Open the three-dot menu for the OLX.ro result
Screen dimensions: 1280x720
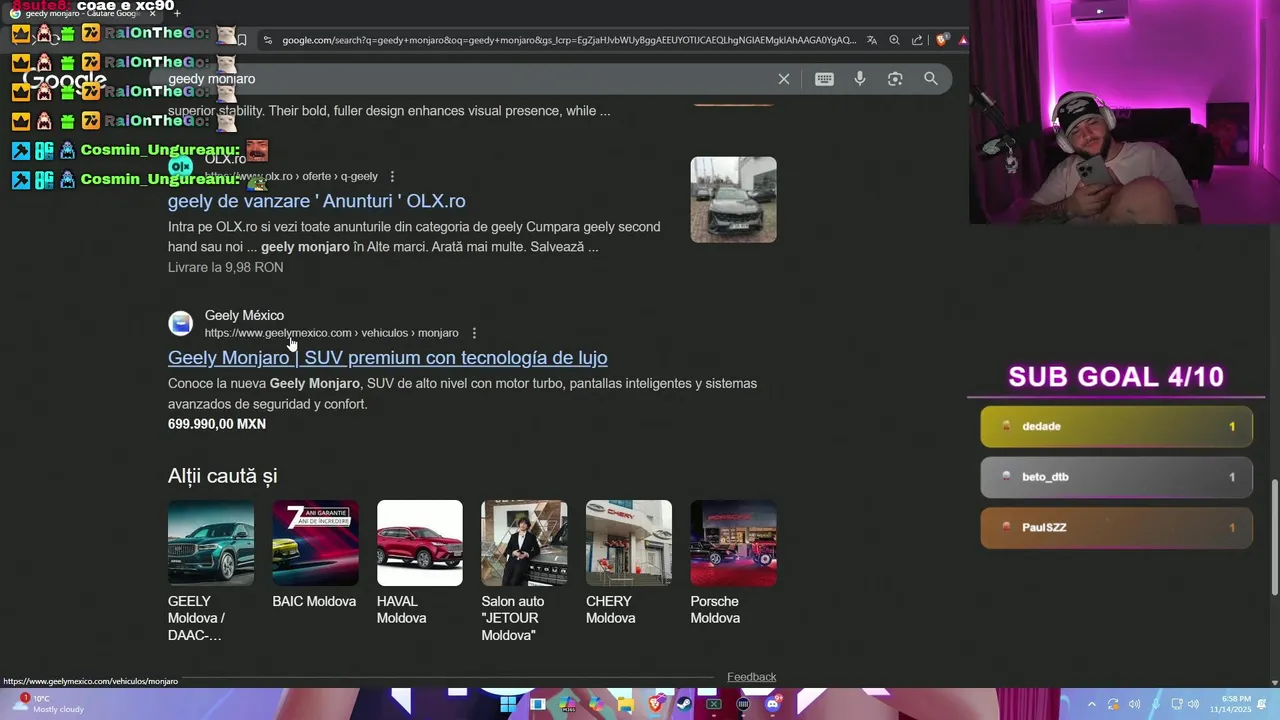(x=392, y=177)
